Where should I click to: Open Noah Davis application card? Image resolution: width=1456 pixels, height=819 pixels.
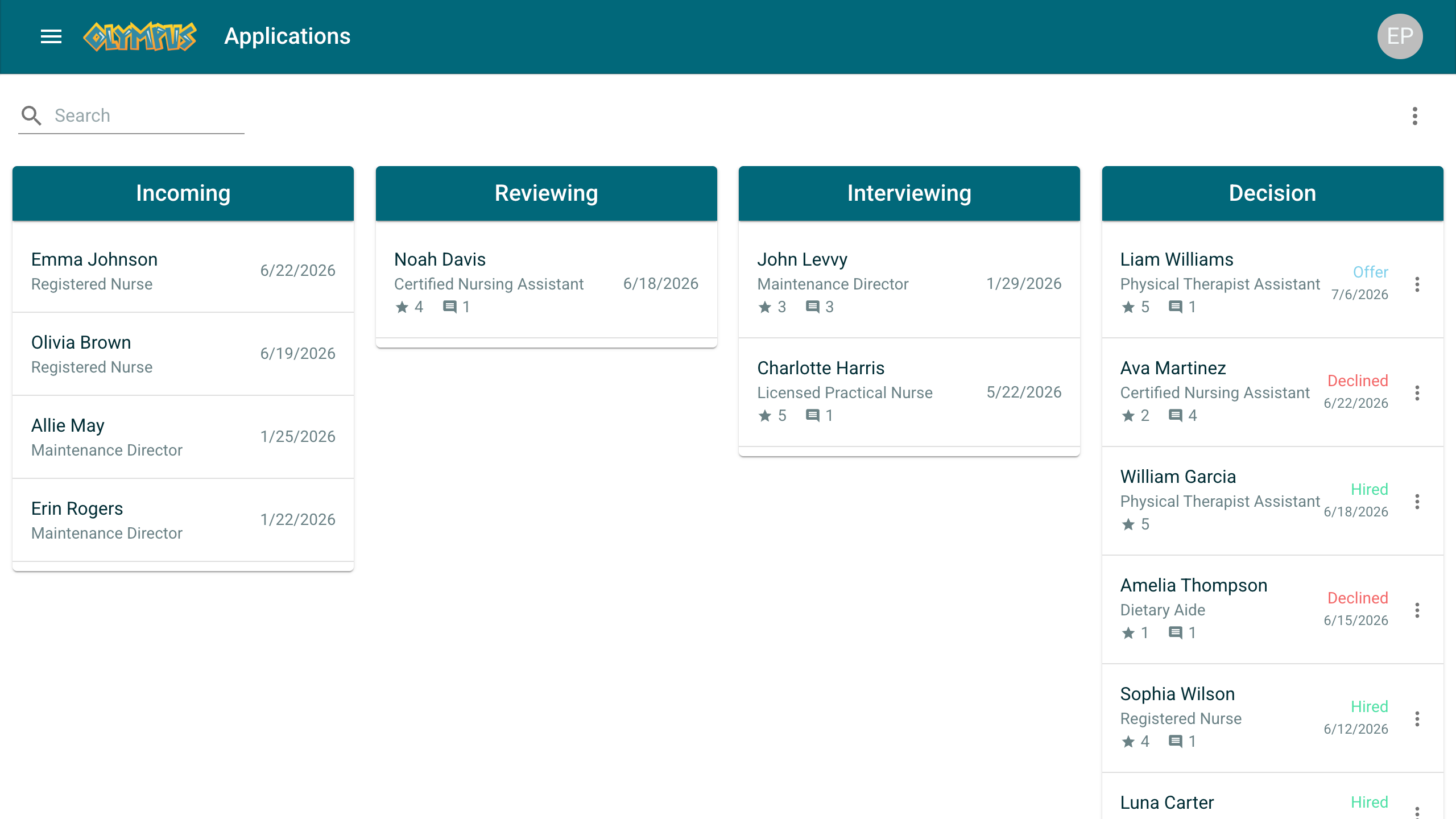click(x=547, y=283)
